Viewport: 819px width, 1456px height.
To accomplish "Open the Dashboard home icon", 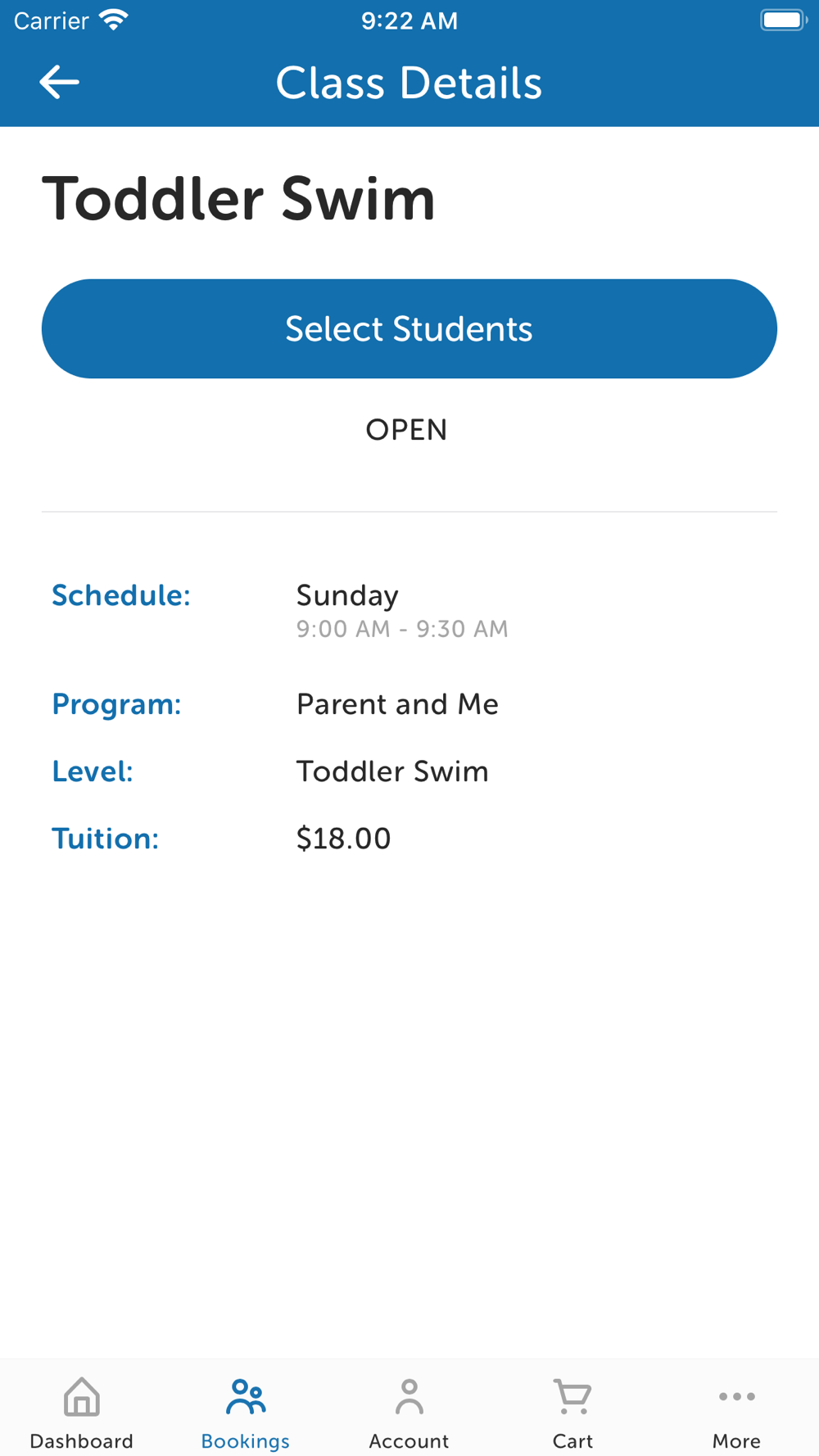I will [82, 1396].
